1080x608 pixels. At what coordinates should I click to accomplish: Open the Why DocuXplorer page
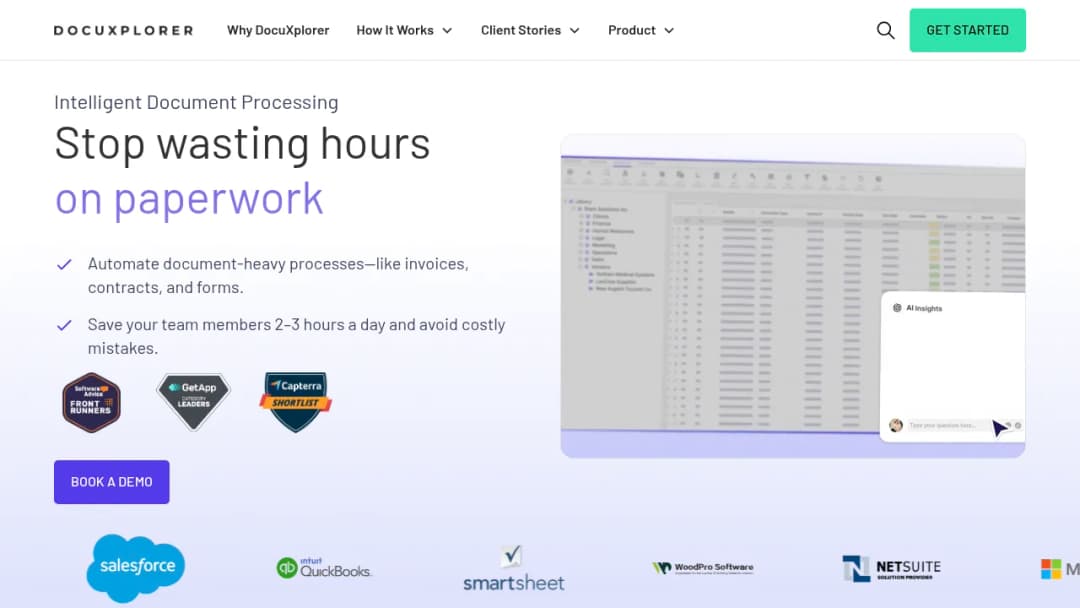click(x=278, y=30)
